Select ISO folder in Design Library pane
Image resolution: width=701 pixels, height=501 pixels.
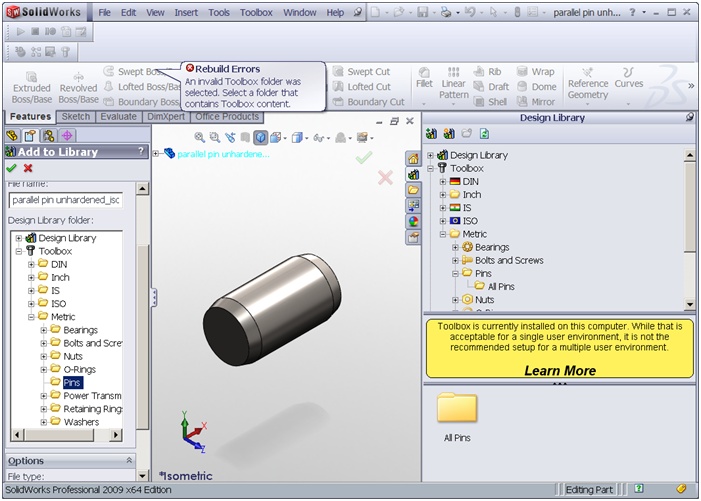pos(470,221)
